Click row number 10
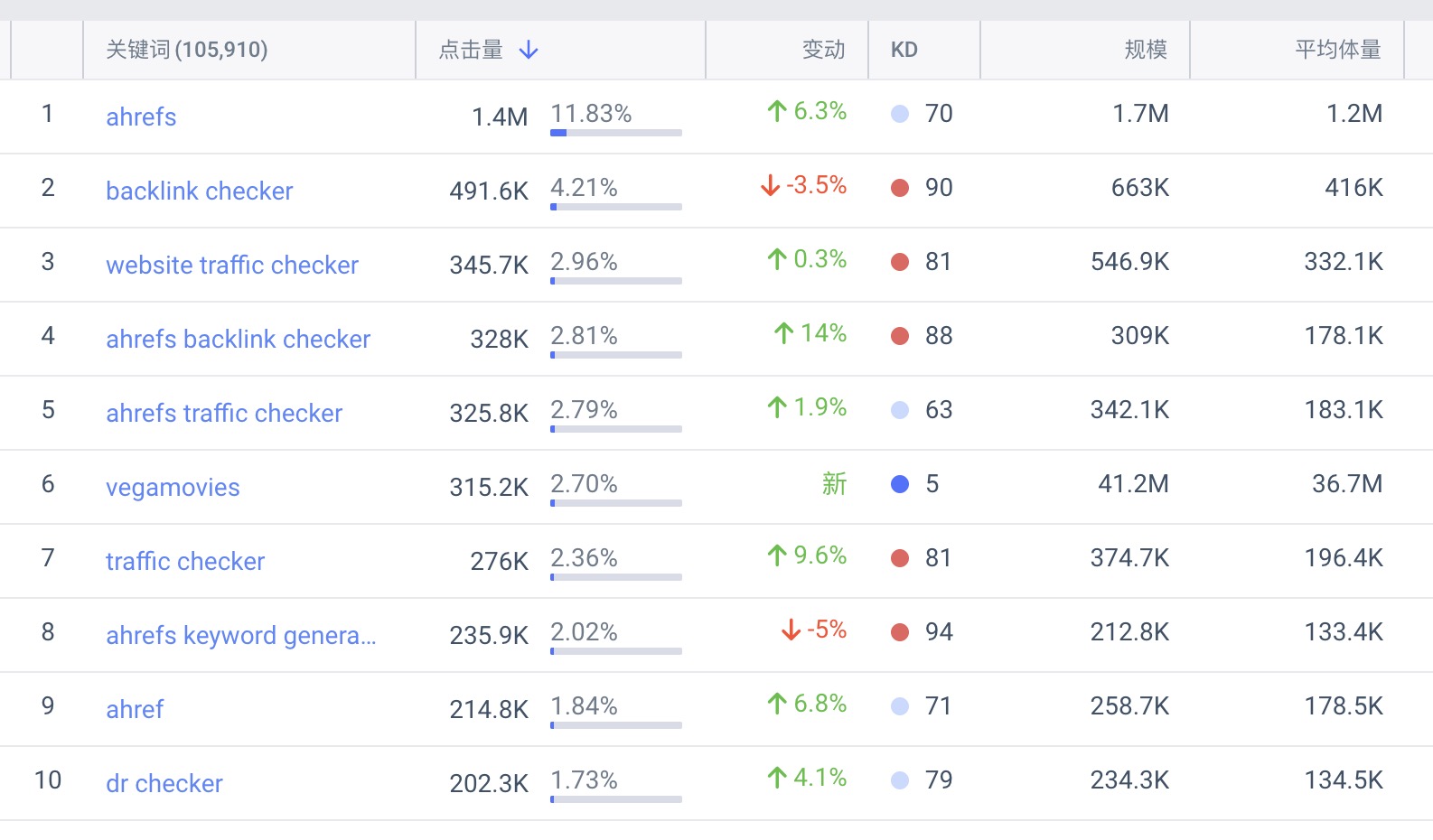The width and height of the screenshot is (1433, 840). [48, 780]
